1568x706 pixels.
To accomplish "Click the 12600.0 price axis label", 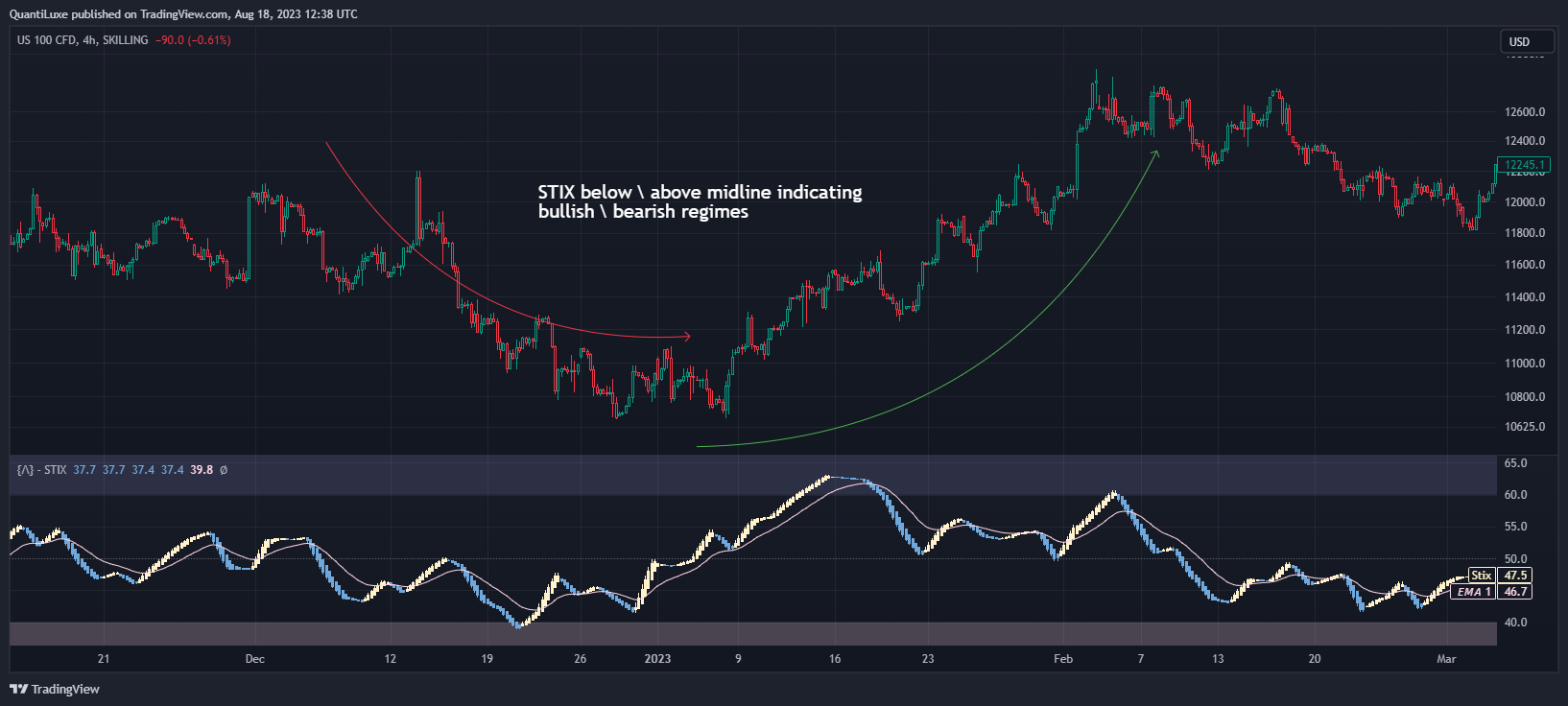I will 1525,112.
